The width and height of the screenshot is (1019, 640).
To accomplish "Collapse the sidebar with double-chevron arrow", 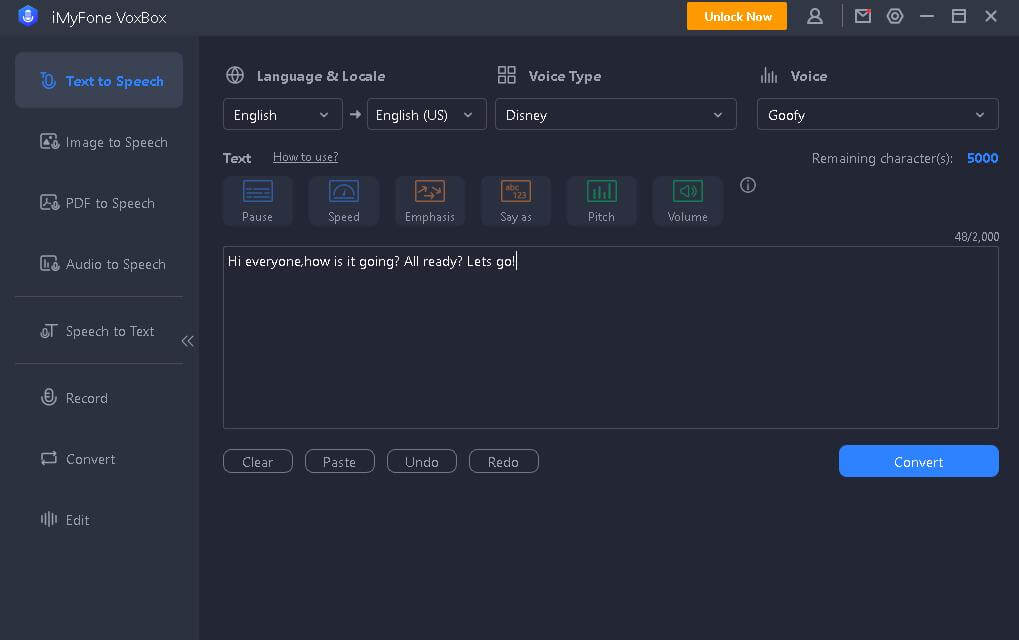I will [x=187, y=341].
